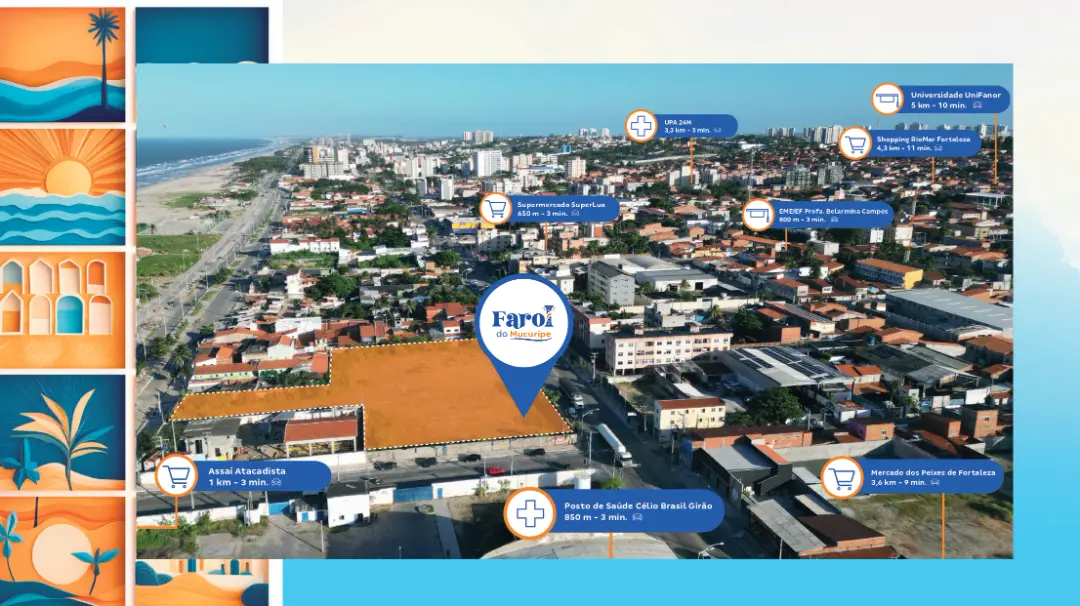Select the Shopping RioMar Fortaleza cart icon

(854, 144)
